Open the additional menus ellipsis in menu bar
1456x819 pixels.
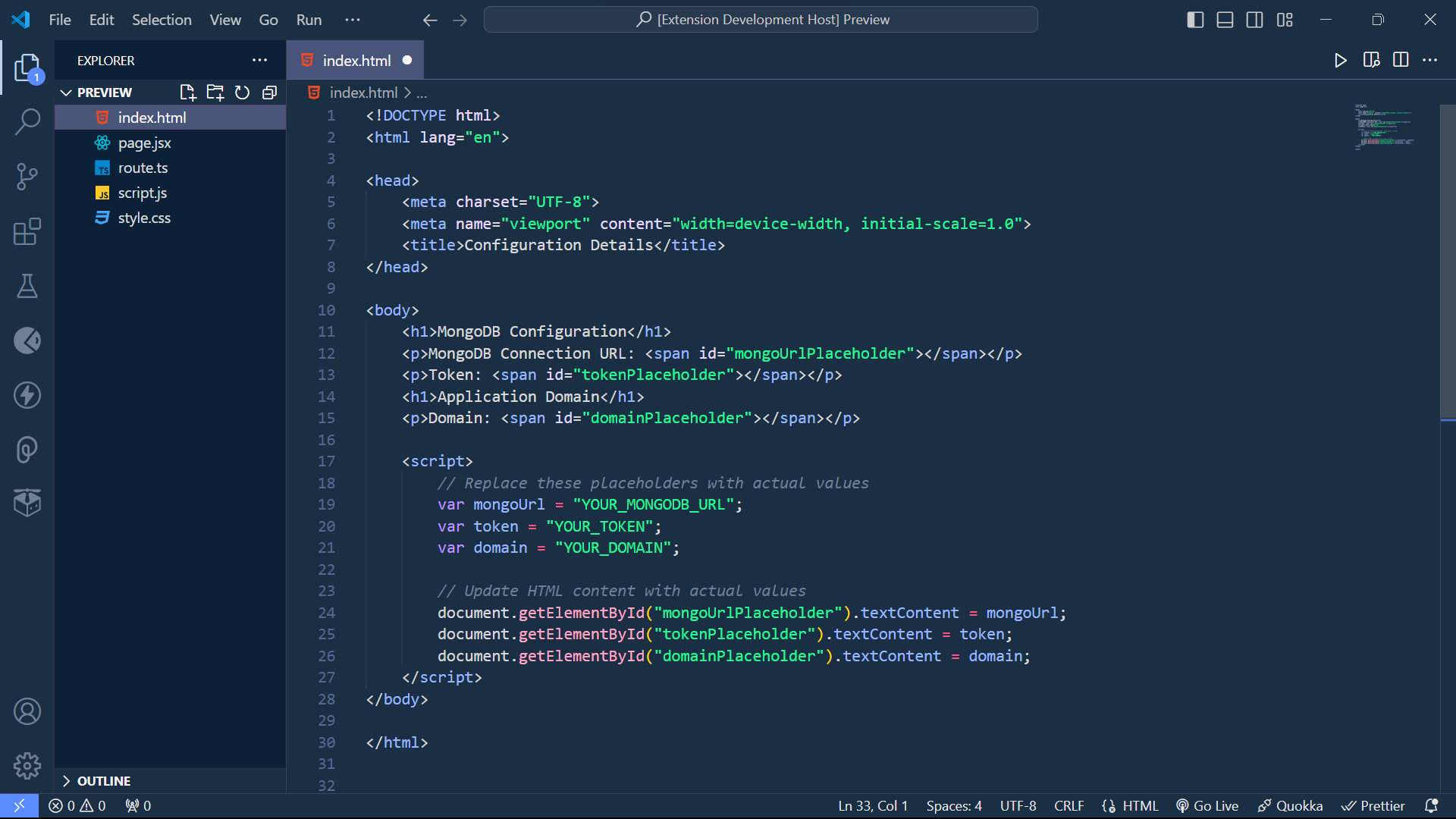point(353,20)
